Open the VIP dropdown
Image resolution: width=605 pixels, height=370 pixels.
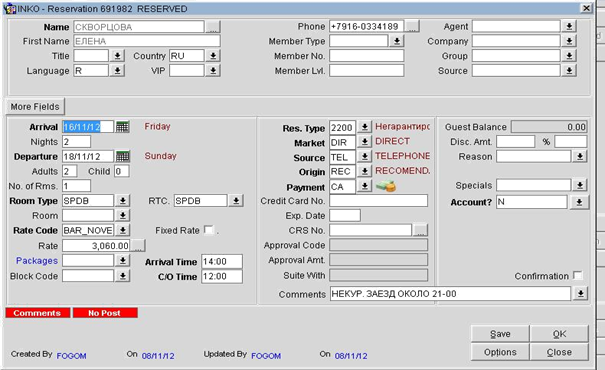pos(213,71)
